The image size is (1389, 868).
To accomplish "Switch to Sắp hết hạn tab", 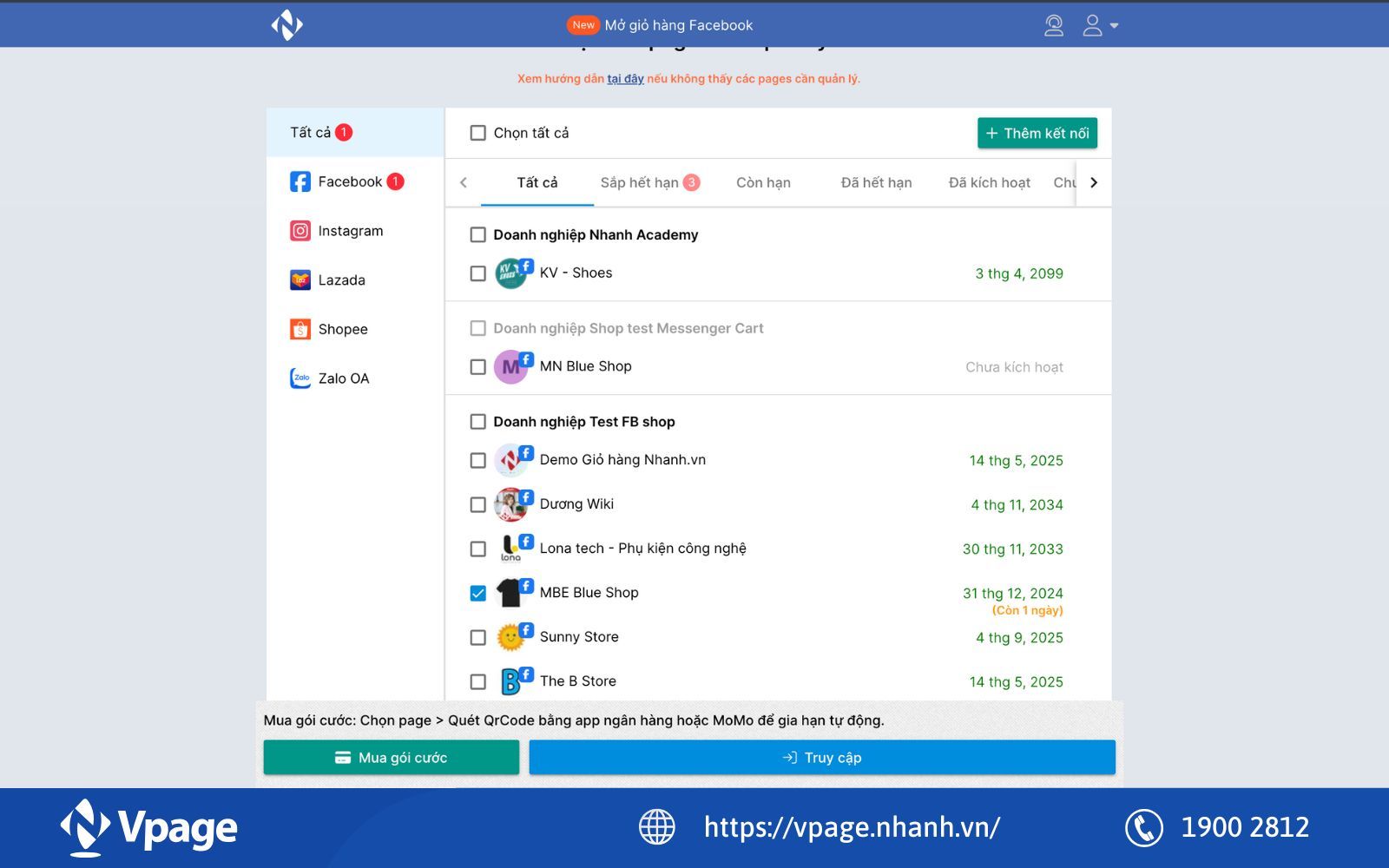I will click(649, 182).
